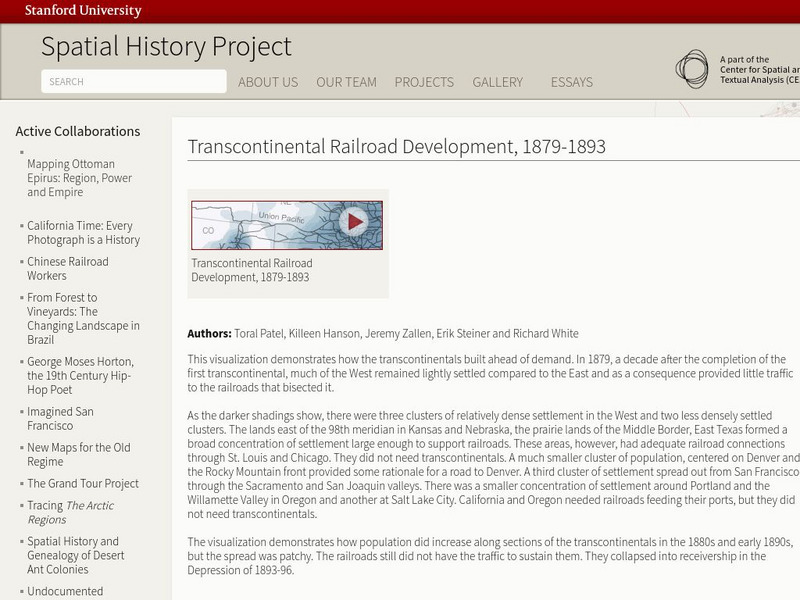Open The Grand Tour Project link

(83, 483)
